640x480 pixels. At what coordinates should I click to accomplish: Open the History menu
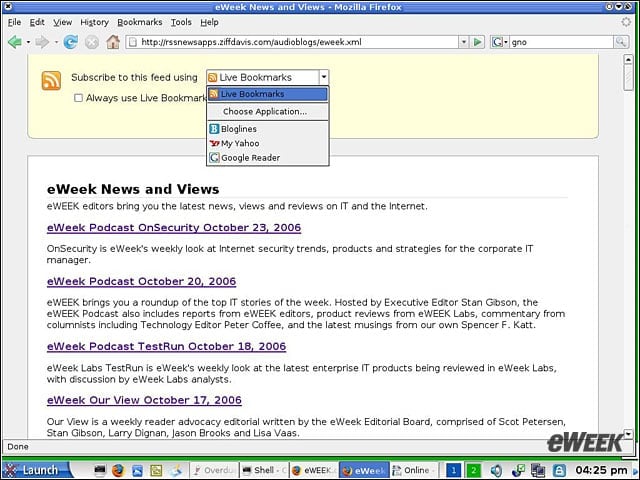tap(94, 22)
